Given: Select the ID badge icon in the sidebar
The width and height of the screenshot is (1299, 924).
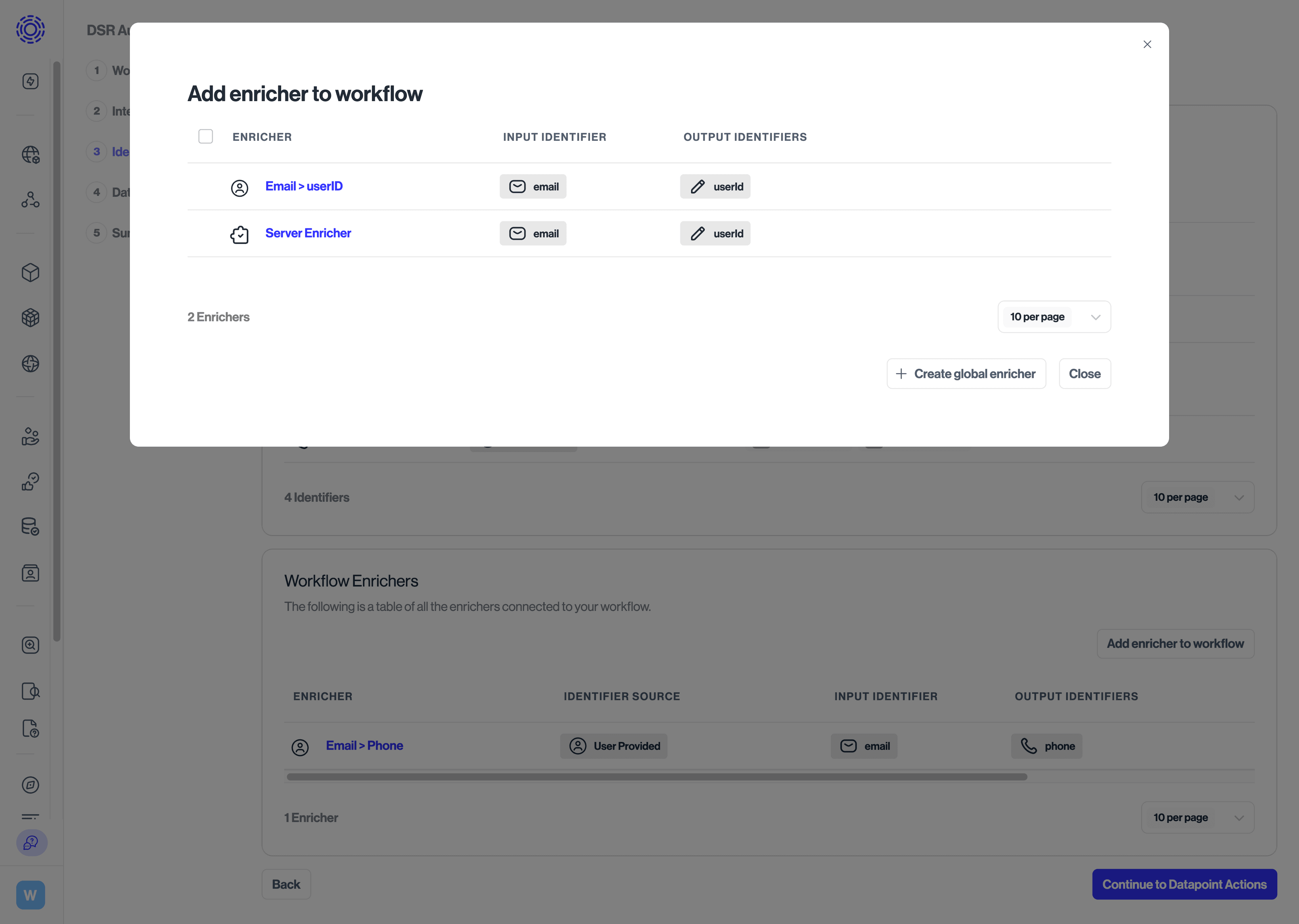Looking at the screenshot, I should coord(30,573).
